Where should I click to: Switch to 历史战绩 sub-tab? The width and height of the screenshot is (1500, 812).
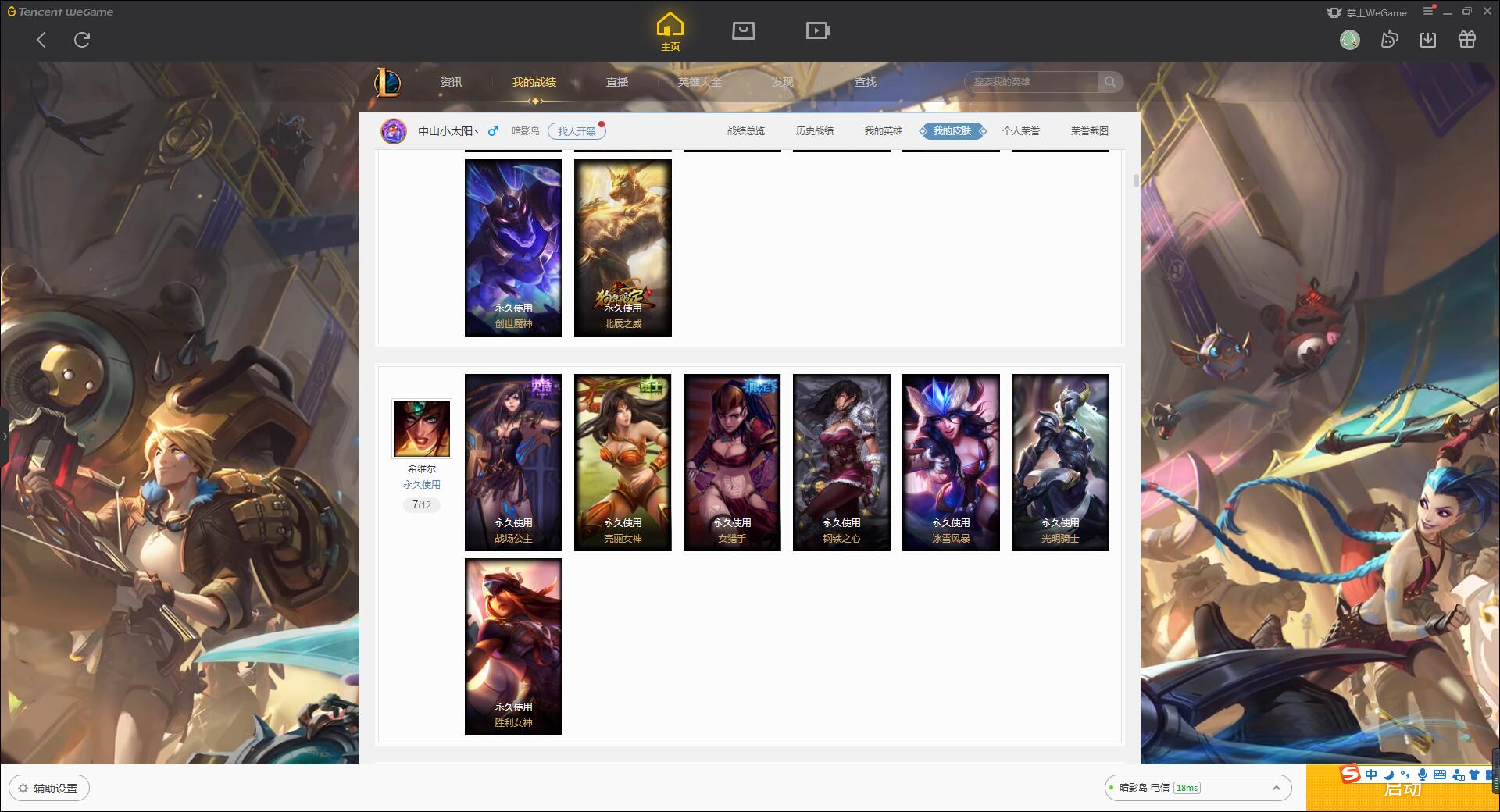point(815,131)
